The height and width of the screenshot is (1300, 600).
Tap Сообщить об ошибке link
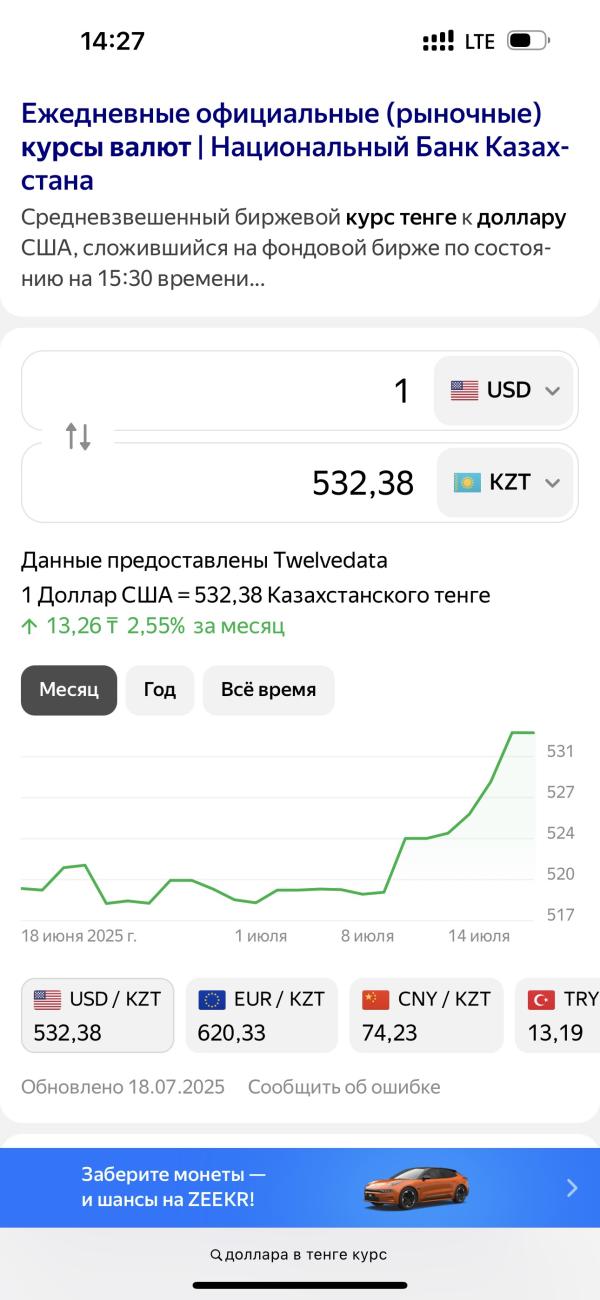344,1087
